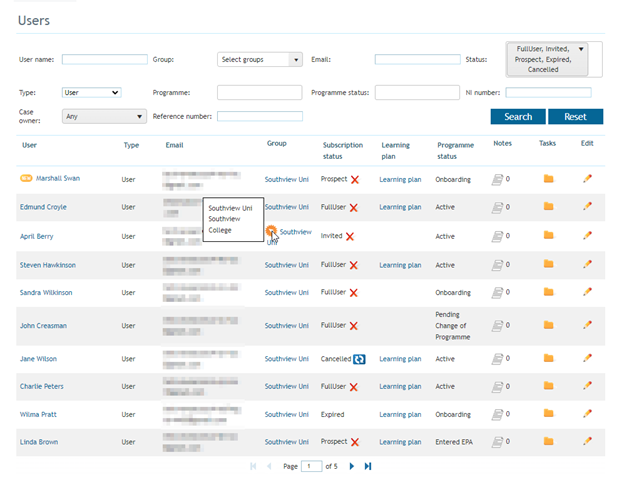Click the orange group icon for April Berry
Screen dimensions: 624x480
click(271, 230)
